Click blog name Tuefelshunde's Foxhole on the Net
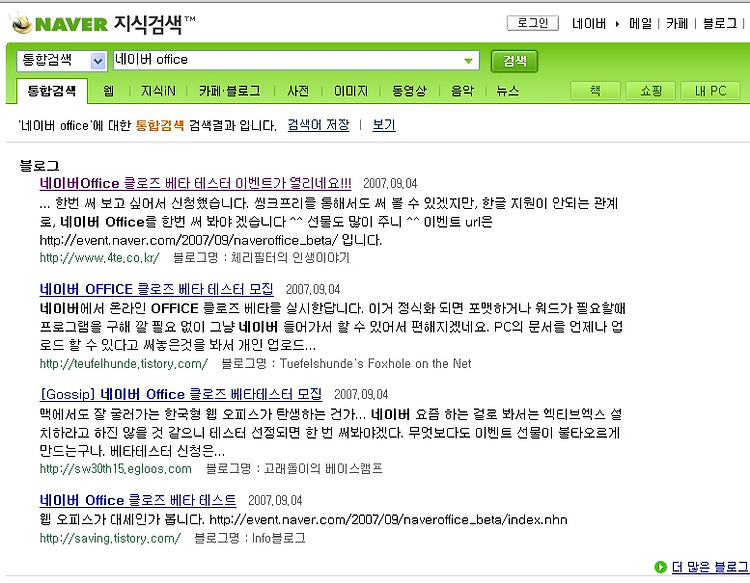 tap(375, 363)
